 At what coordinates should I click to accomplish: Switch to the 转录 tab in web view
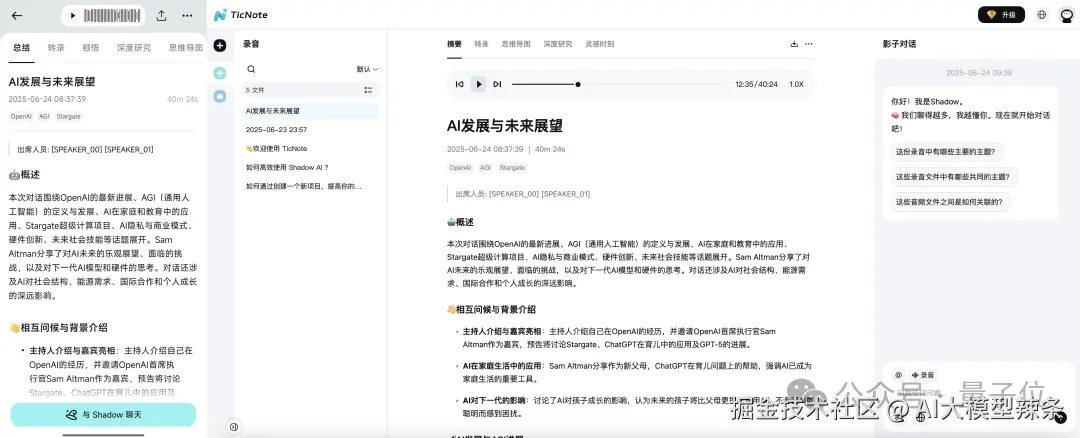coord(481,44)
